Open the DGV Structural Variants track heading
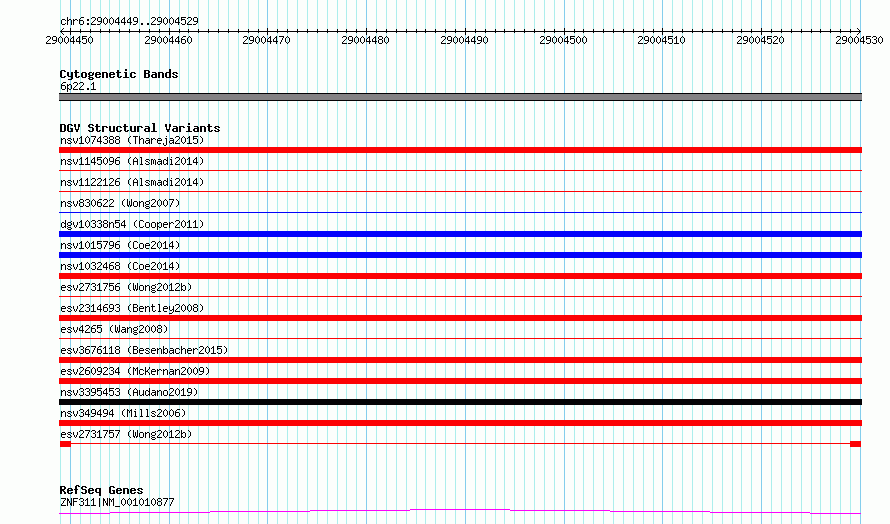The width and height of the screenshot is (890, 524). coord(140,128)
